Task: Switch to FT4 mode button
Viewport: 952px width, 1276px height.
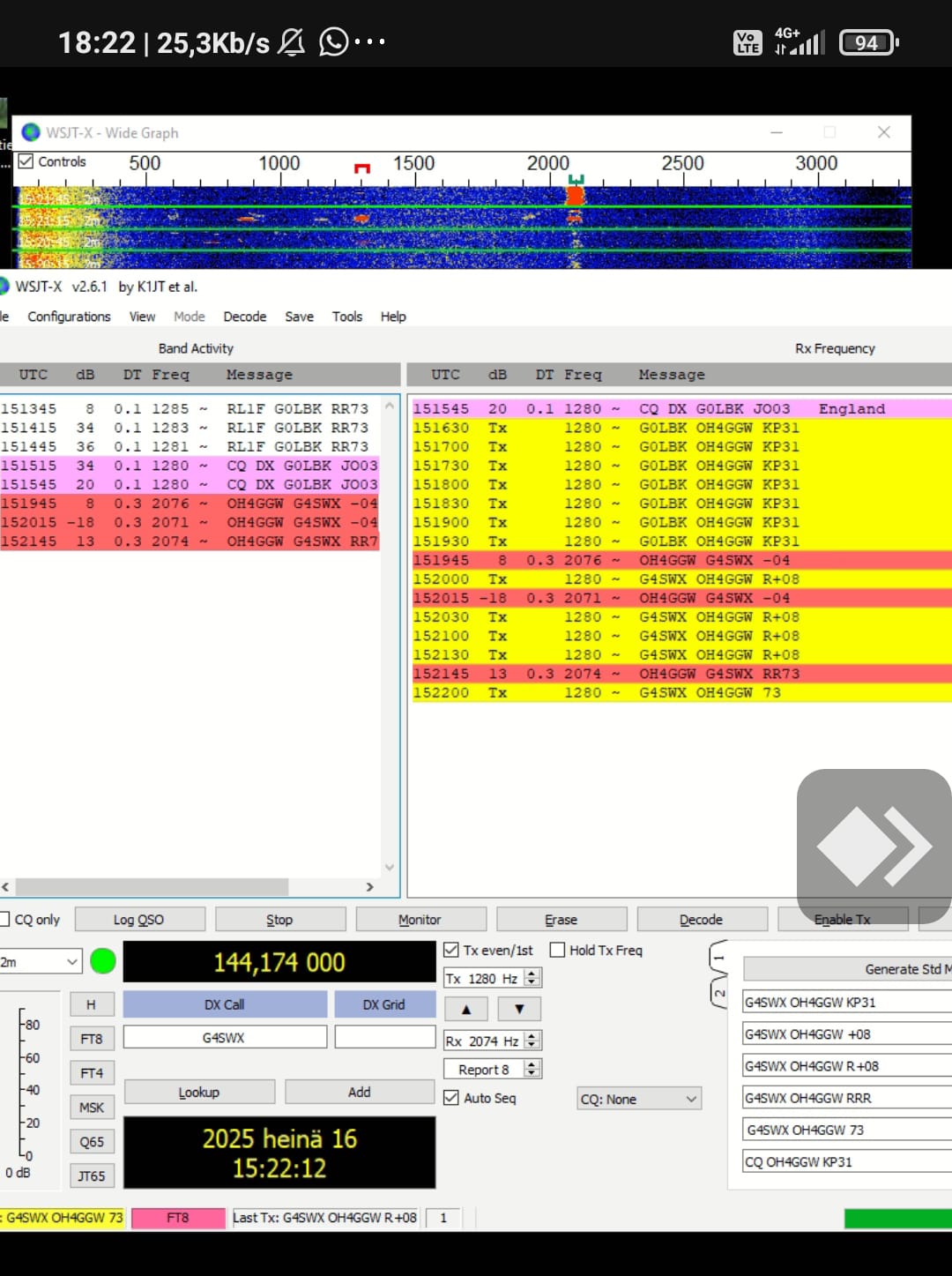Action: [x=92, y=1073]
